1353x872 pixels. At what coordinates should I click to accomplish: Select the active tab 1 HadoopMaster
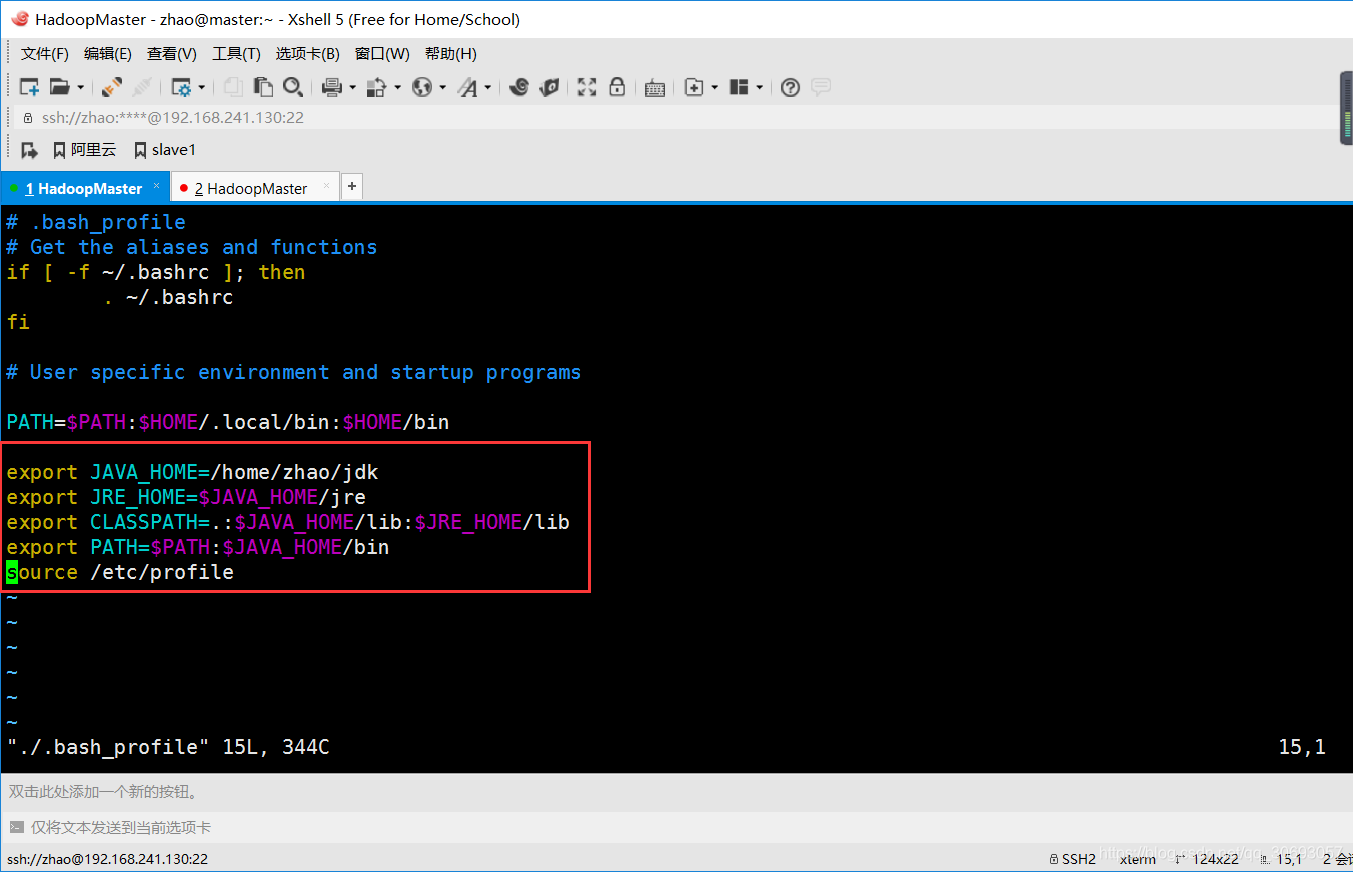[84, 188]
